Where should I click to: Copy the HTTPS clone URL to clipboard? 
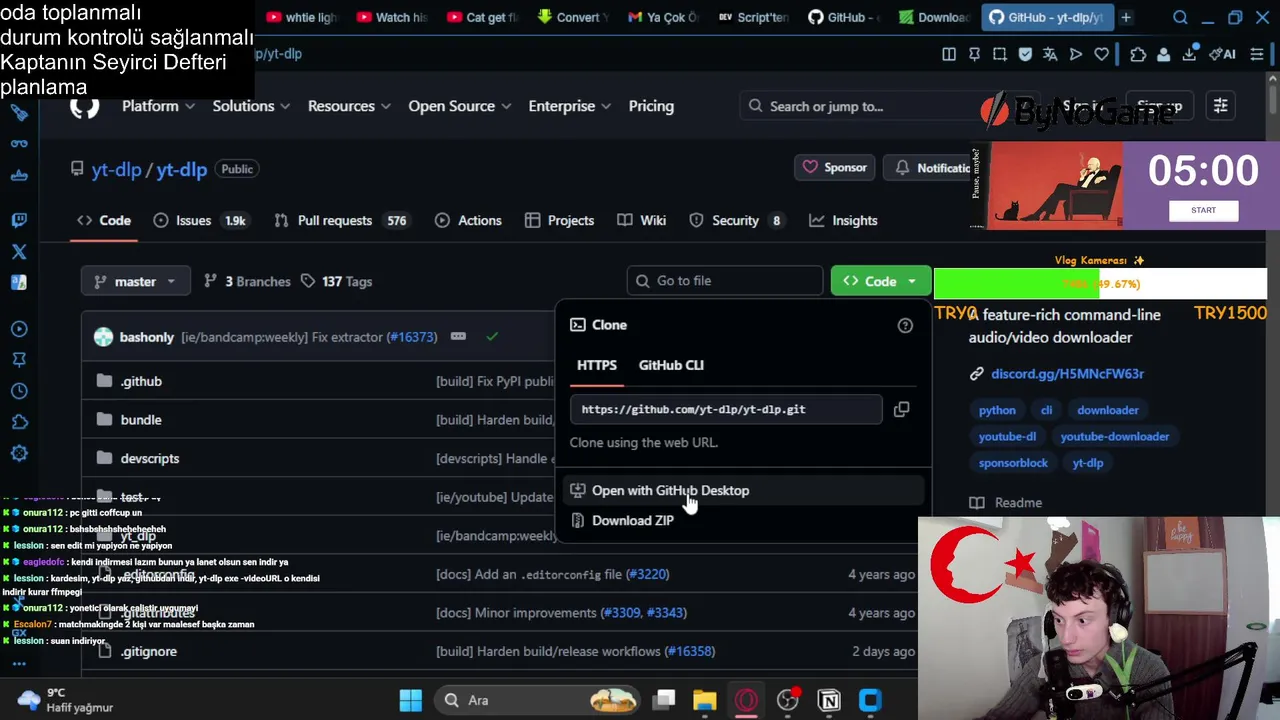pyautogui.click(x=901, y=409)
